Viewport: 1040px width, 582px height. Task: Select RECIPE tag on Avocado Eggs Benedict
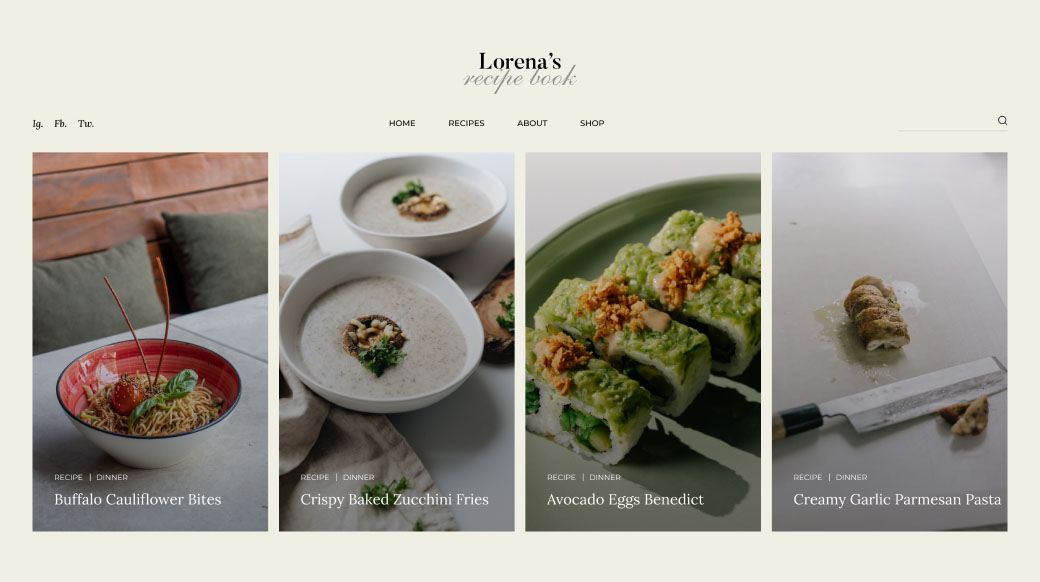pyautogui.click(x=561, y=477)
